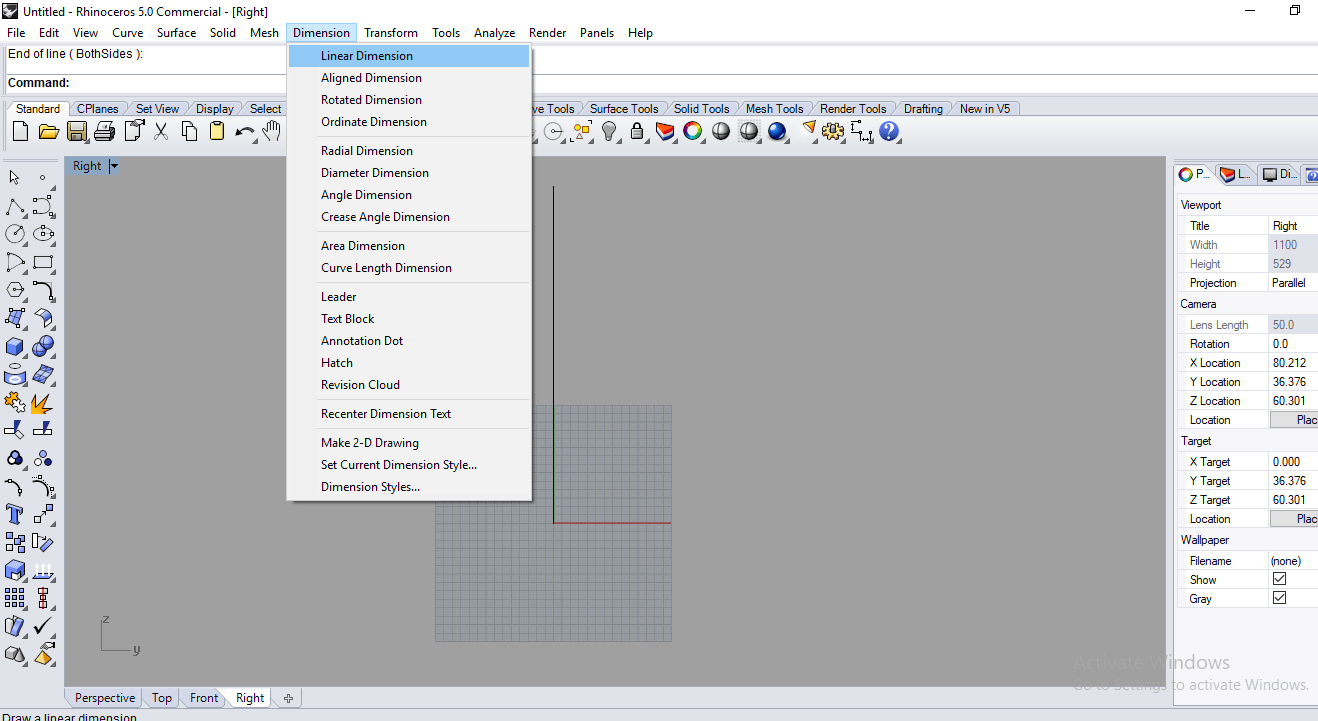The height and width of the screenshot is (721, 1318).
Task: Click the New file icon
Action: click(21, 131)
